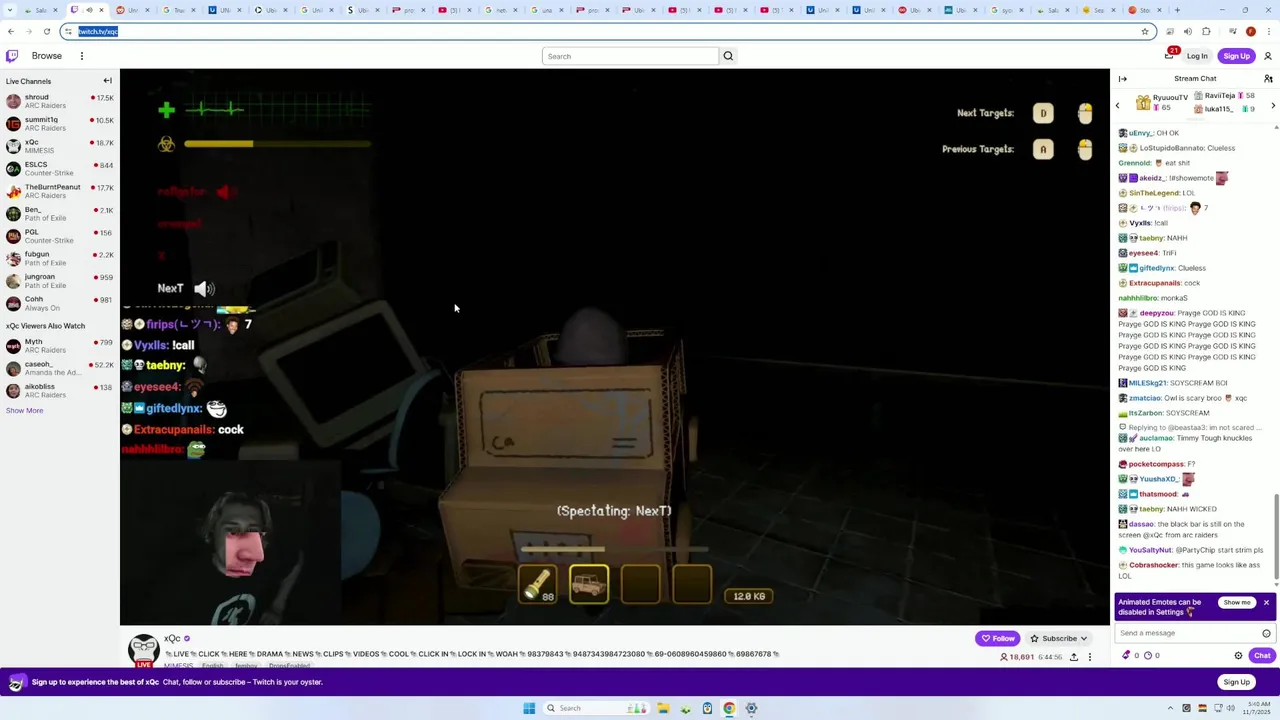The height and width of the screenshot is (720, 1280).
Task: Open ESLCS Counter-Strike channel
Action: [x=59, y=169]
